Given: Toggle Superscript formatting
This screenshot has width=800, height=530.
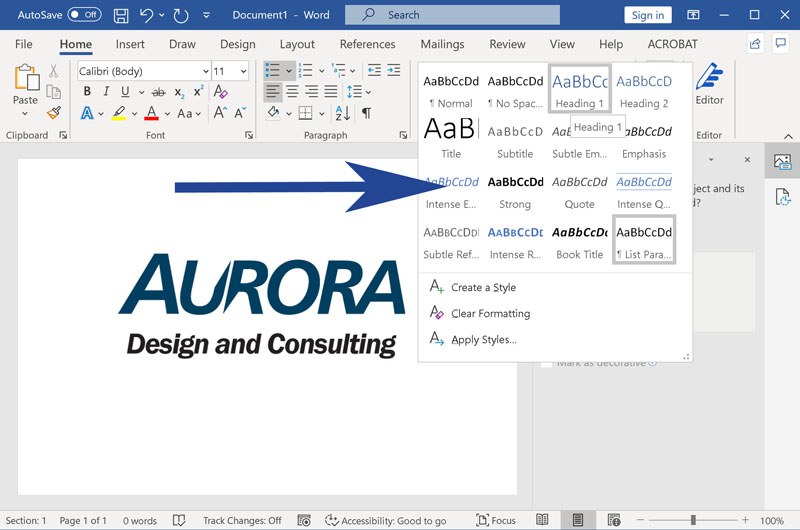Looking at the screenshot, I should pyautogui.click(x=198, y=91).
